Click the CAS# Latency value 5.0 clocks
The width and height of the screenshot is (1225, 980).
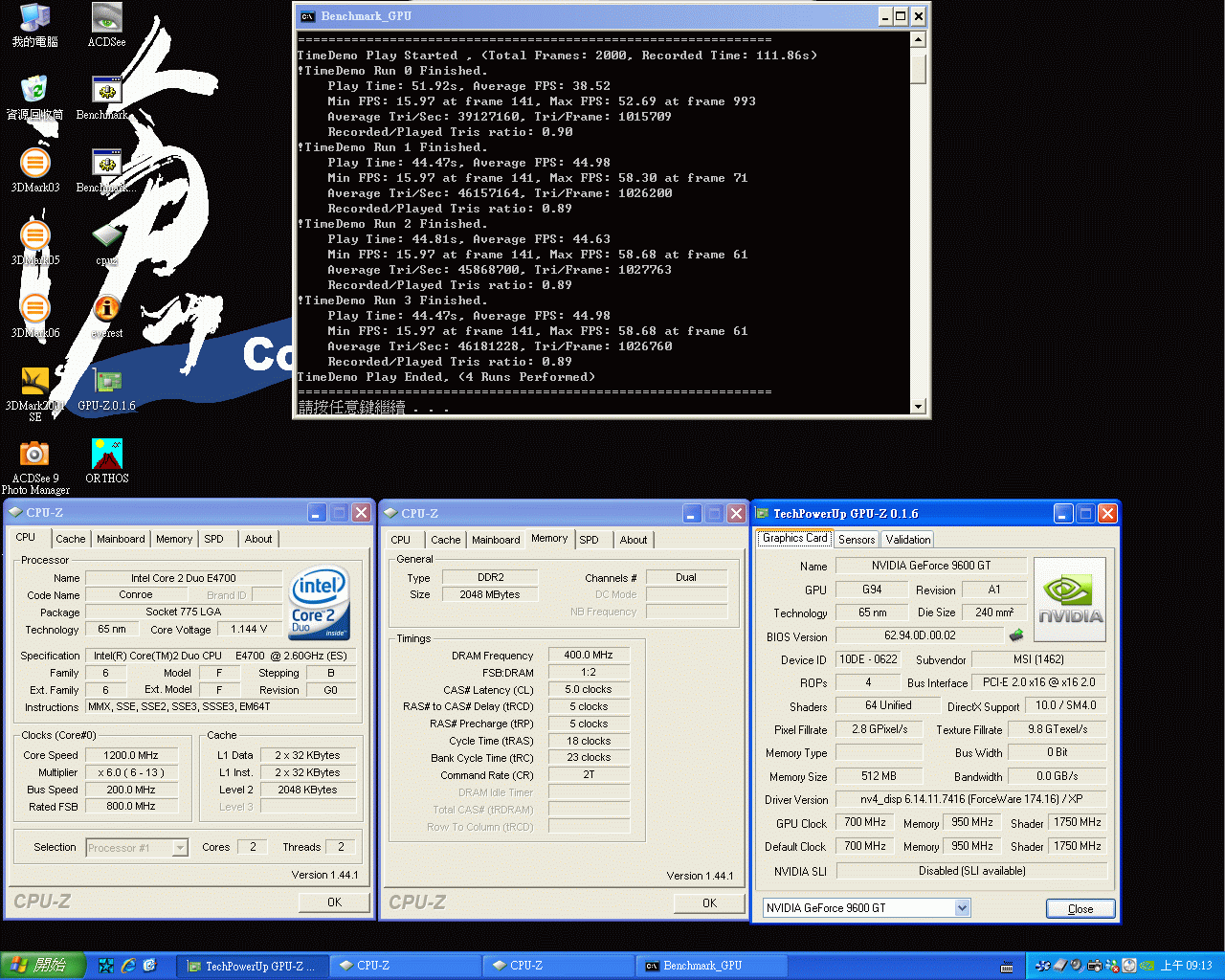click(x=589, y=689)
